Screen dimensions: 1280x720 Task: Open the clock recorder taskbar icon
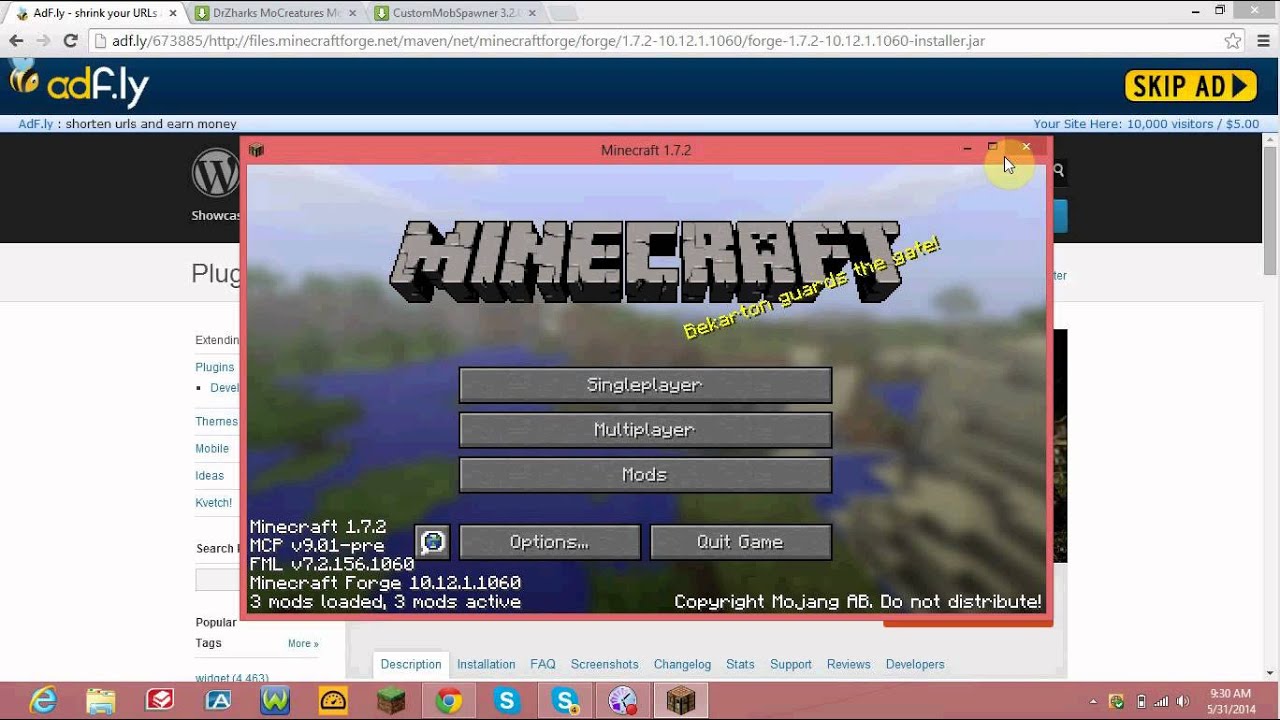[x=623, y=701]
